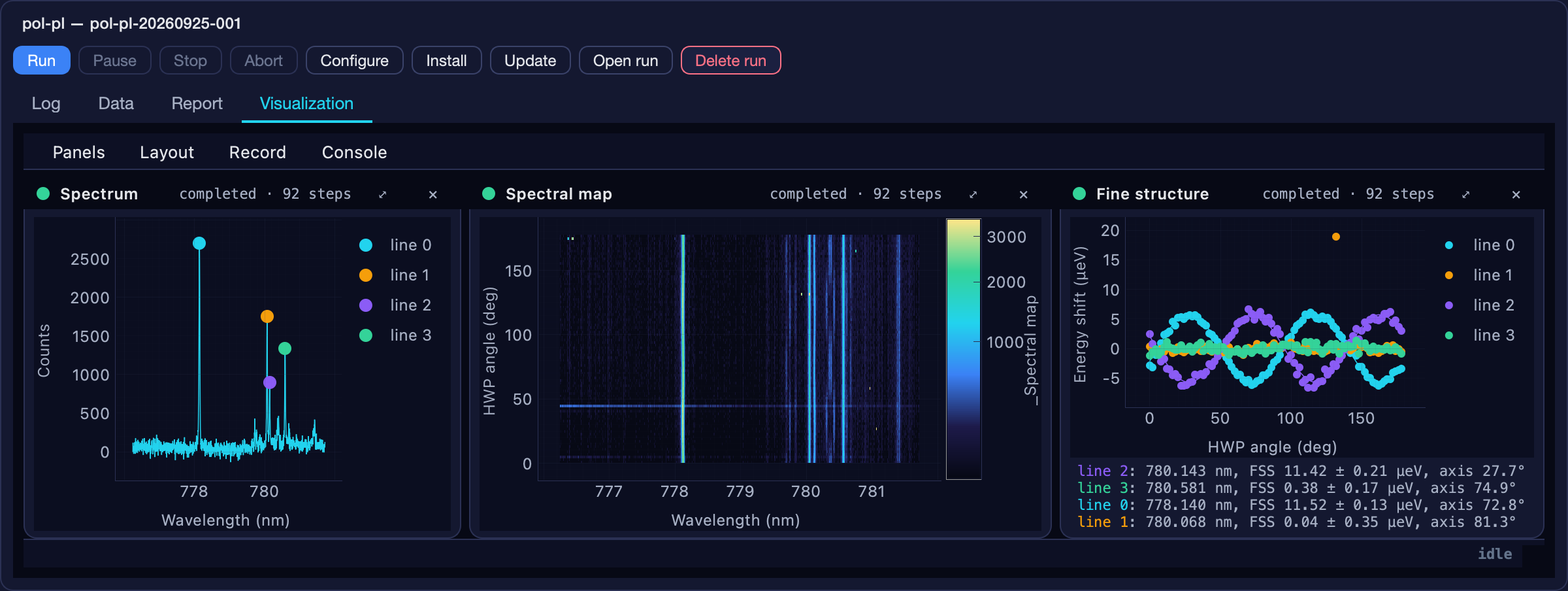Screen dimensions: 1568x591
Task: Click the purple line 2 peak marker
Action: coord(270,382)
